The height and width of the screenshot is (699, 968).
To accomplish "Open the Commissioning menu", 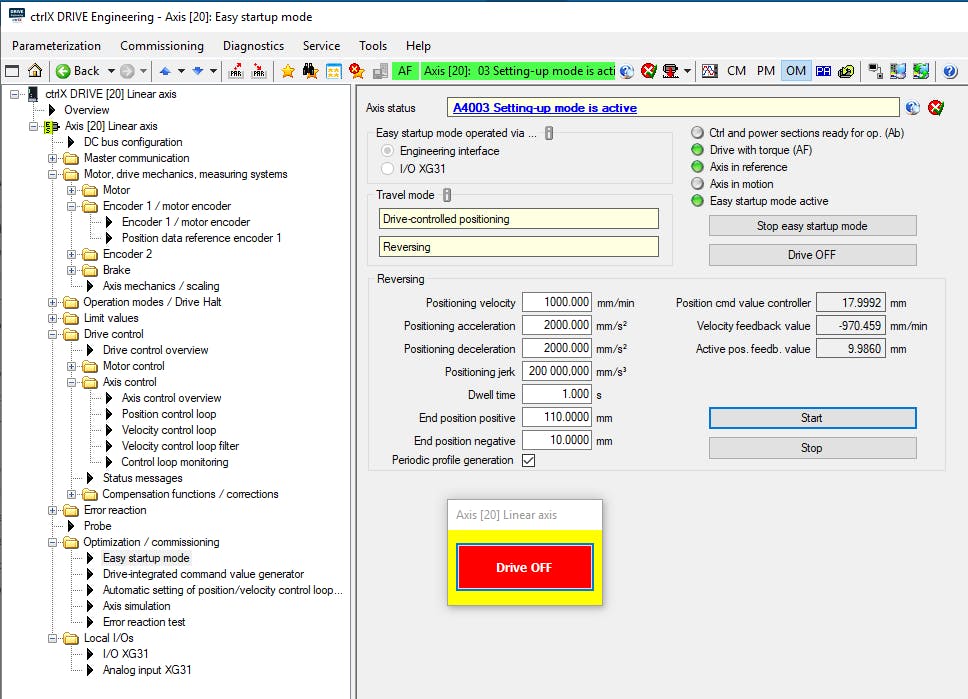I will click(162, 46).
